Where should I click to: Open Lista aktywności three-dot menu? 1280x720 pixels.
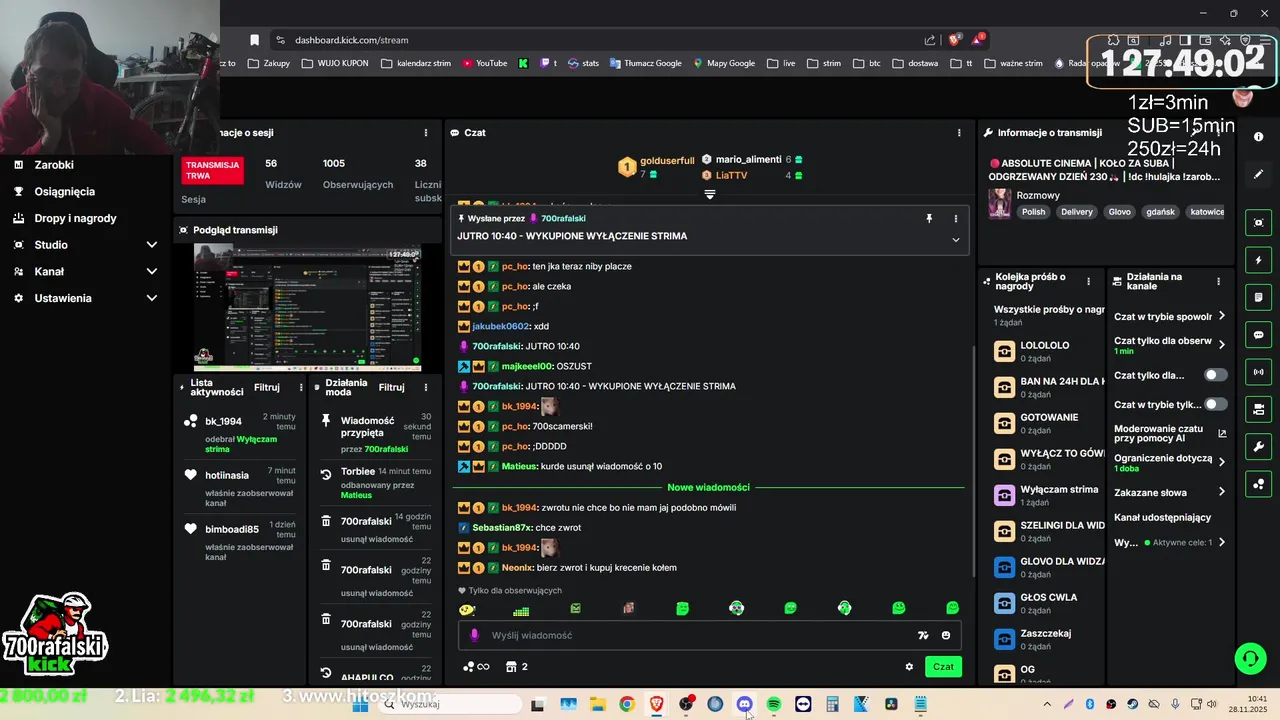click(300, 387)
